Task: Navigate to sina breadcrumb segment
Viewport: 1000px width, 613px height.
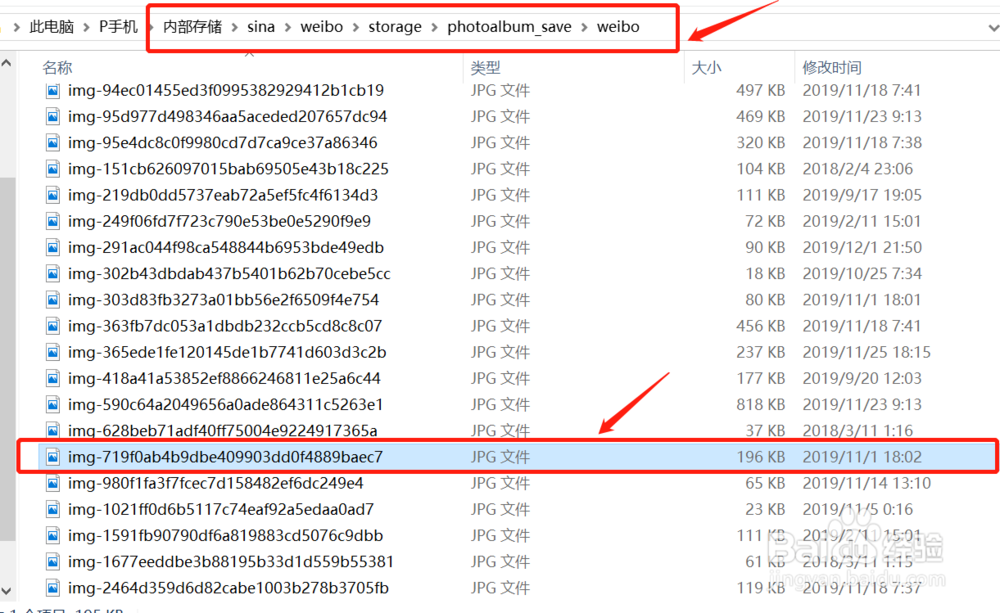Action: (x=261, y=27)
